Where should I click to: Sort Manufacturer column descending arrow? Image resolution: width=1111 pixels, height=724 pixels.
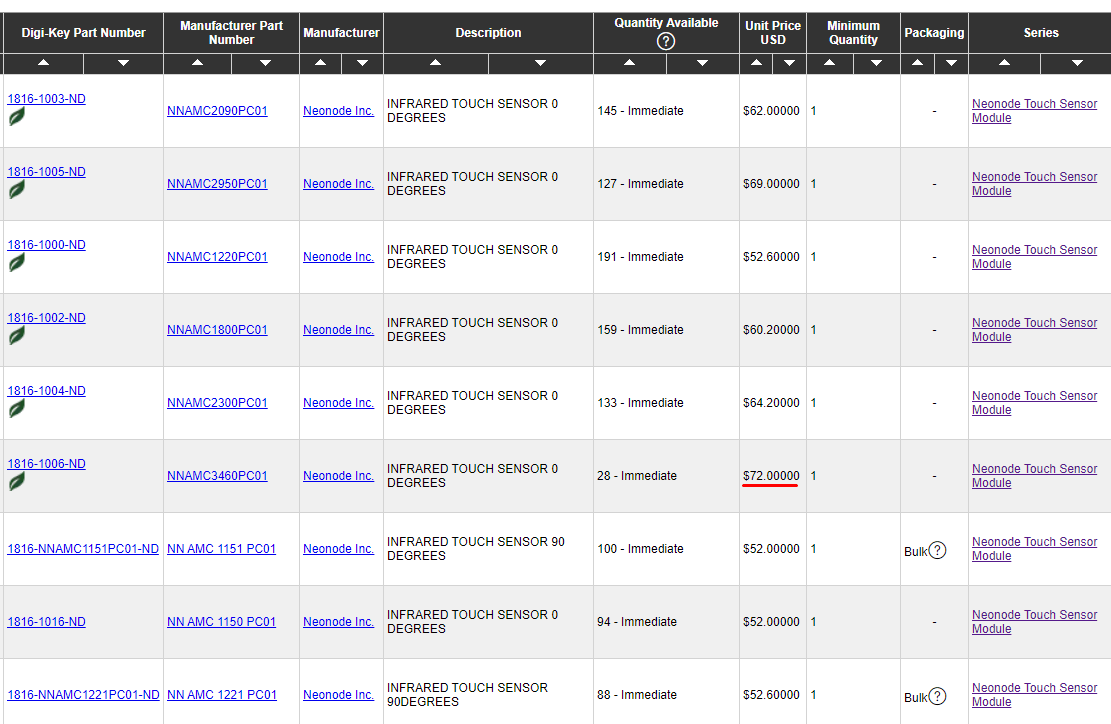point(362,64)
